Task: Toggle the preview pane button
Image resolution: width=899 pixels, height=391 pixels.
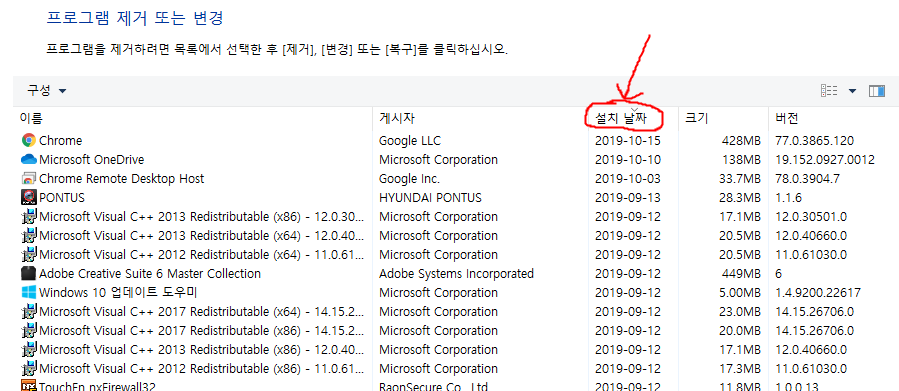Action: (x=877, y=91)
